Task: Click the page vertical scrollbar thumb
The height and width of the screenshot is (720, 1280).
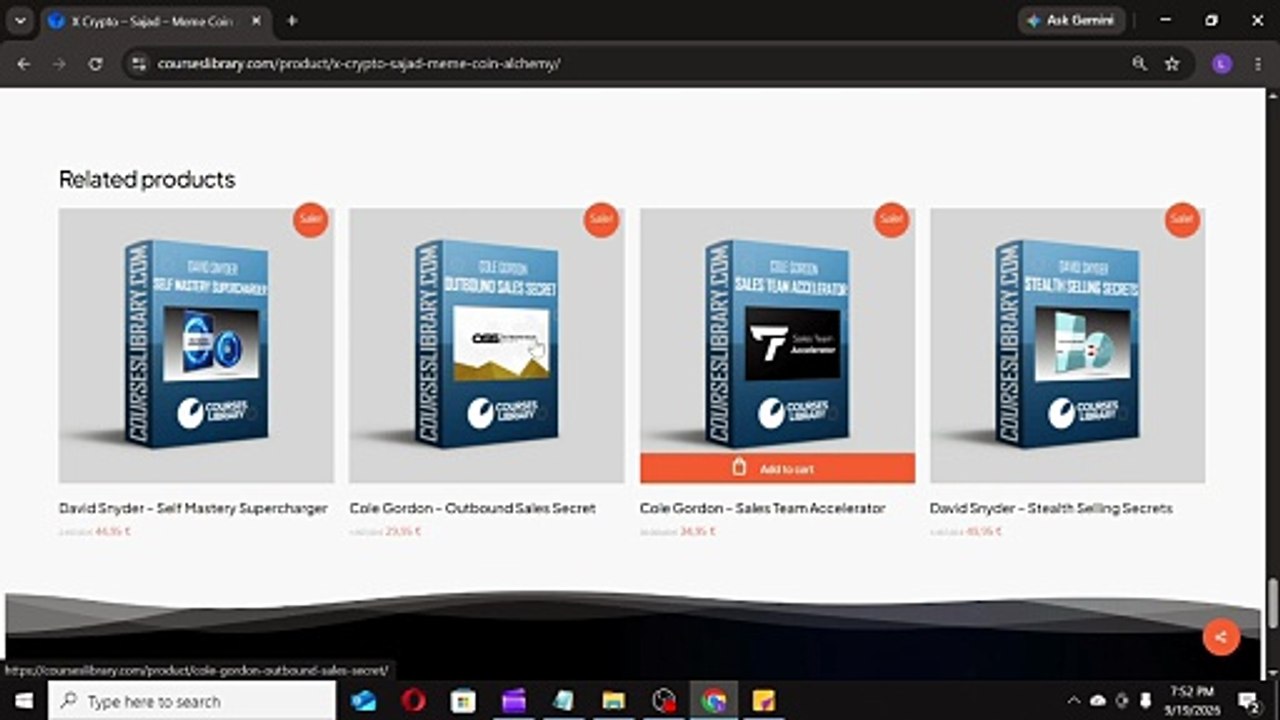Action: (1273, 603)
